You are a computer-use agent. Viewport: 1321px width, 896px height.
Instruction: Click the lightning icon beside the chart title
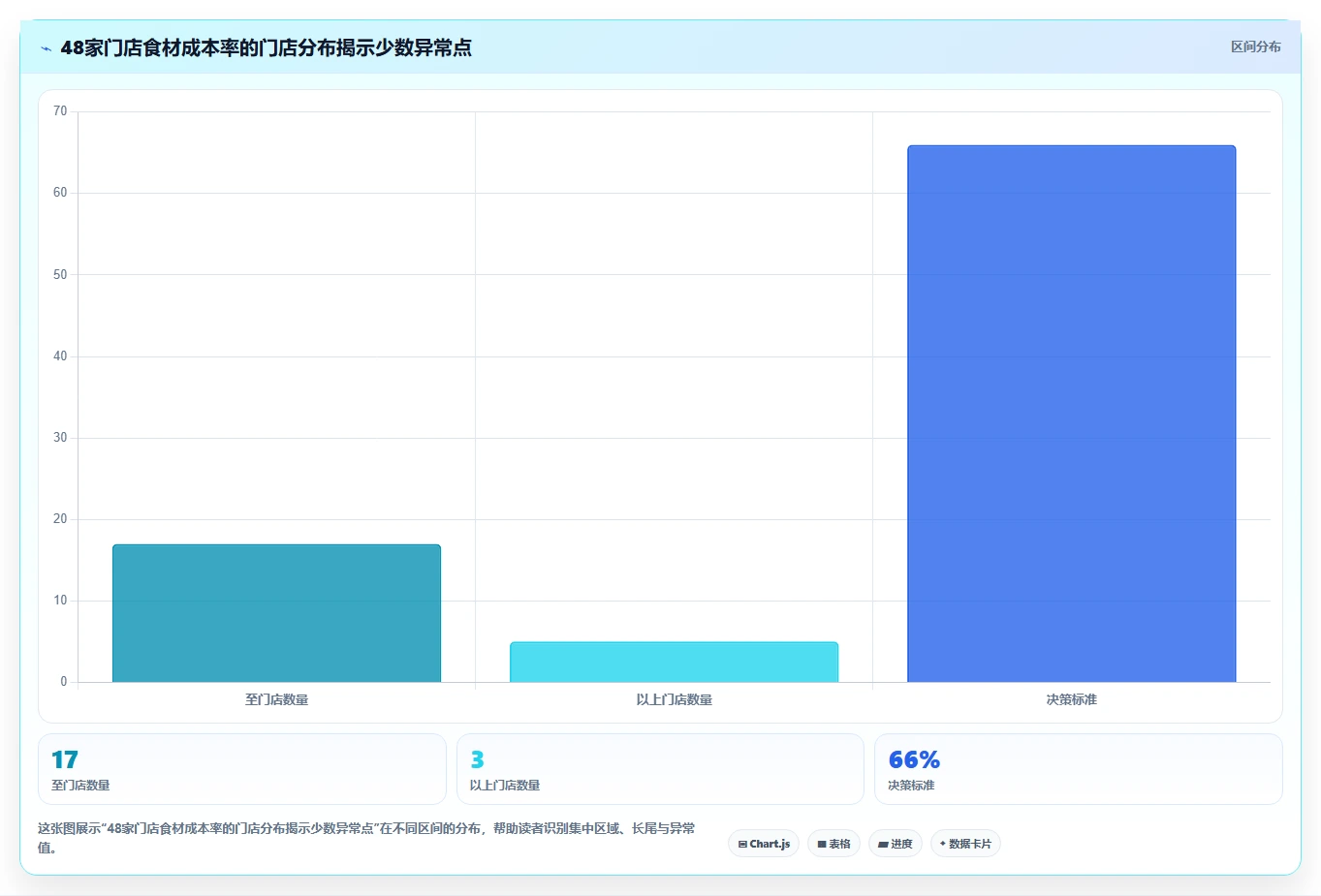point(46,48)
